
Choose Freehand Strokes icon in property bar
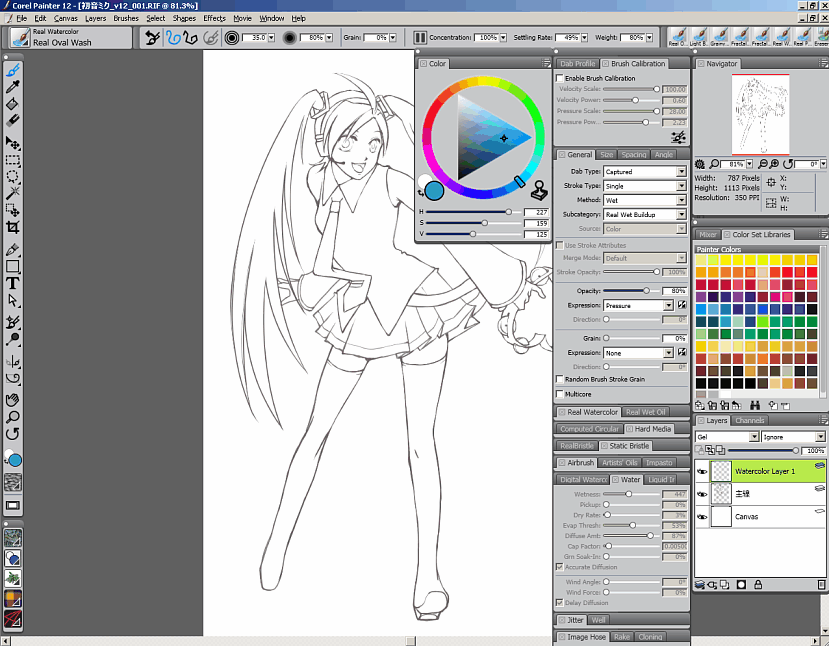coord(173,38)
